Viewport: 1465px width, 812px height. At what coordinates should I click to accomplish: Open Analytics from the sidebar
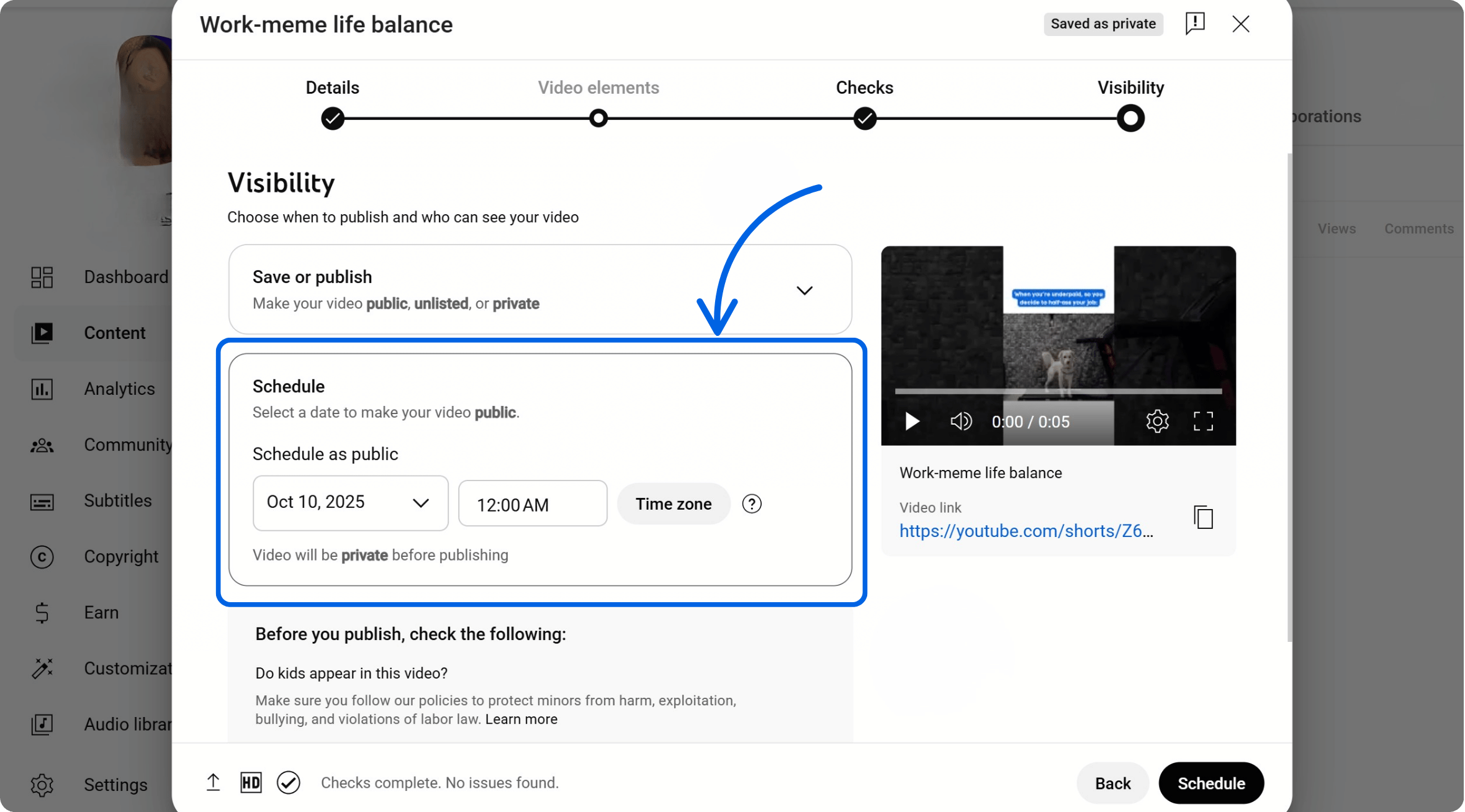pyautogui.click(x=42, y=389)
